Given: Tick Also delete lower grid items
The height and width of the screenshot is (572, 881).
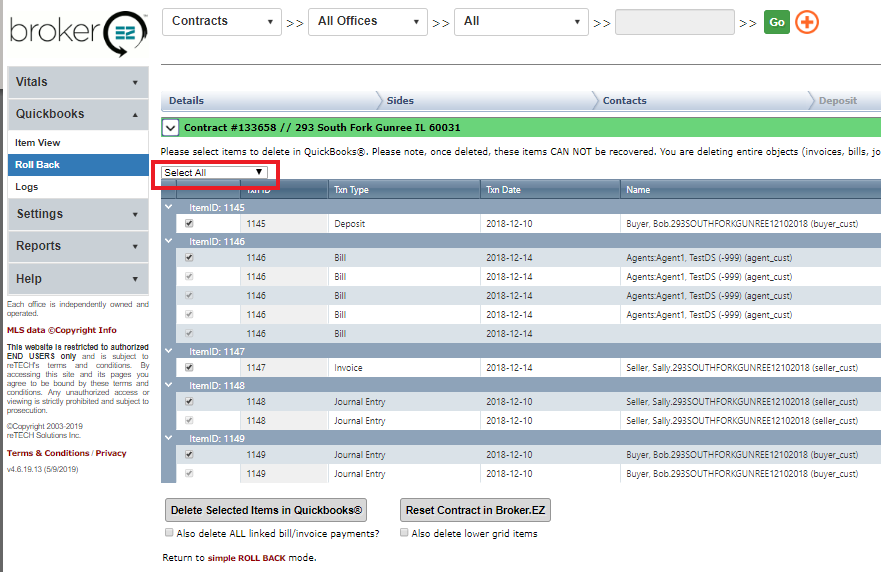Looking at the screenshot, I should pos(404,533).
